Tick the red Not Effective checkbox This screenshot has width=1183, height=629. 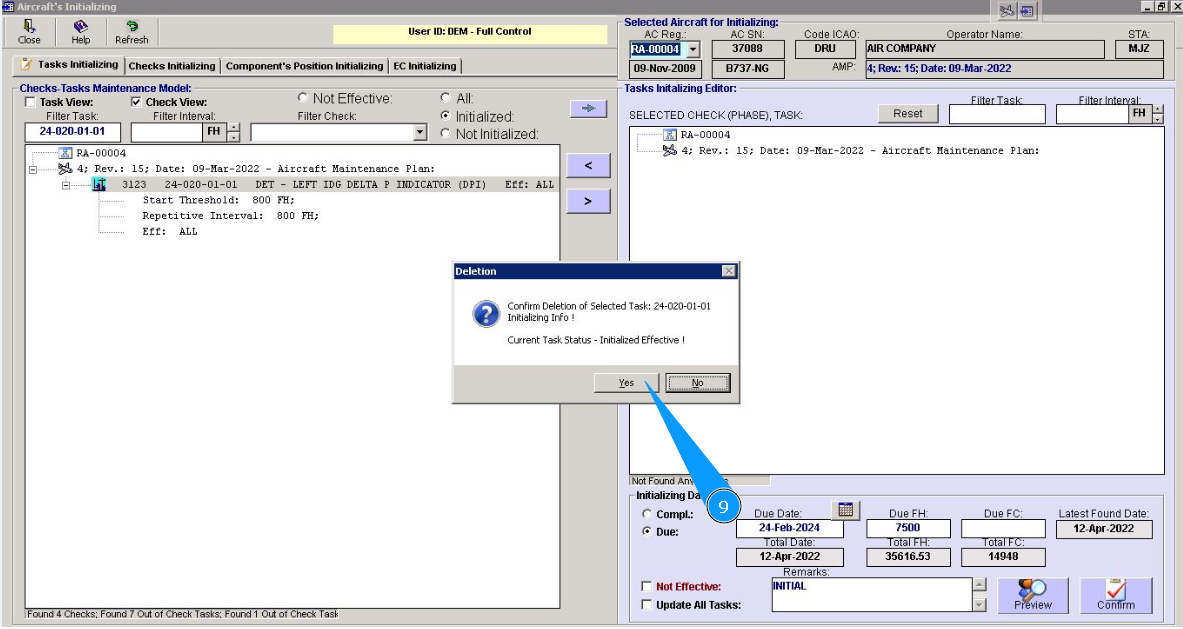[647, 586]
